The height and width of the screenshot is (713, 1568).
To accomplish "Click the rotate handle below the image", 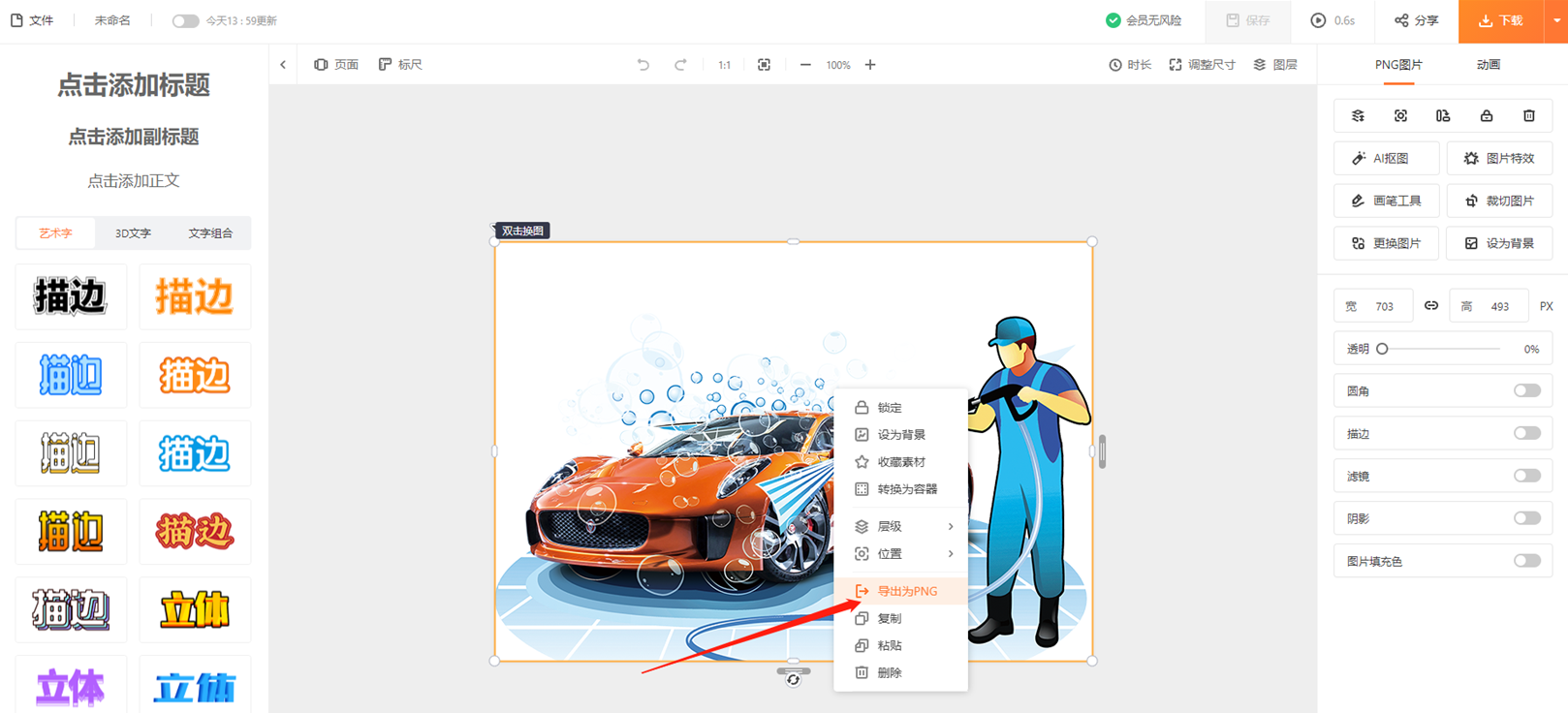I will click(x=793, y=680).
